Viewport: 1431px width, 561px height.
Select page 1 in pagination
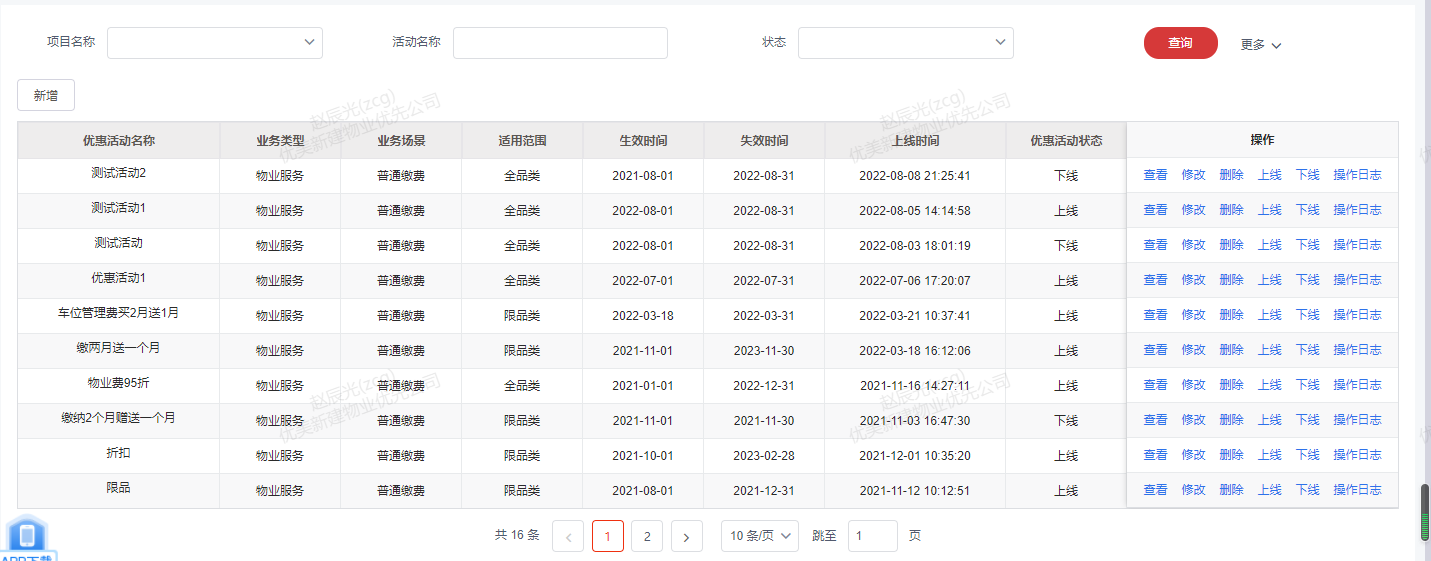(608, 537)
